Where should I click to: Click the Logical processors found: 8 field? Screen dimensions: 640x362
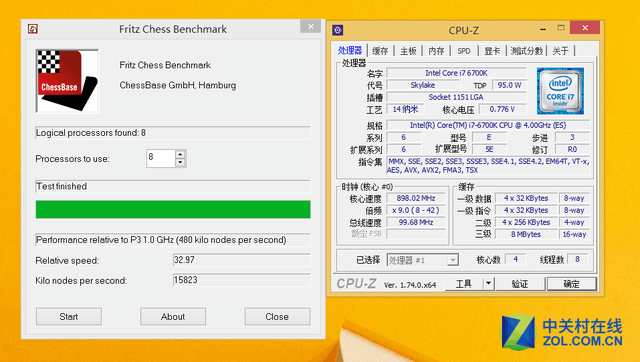[x=173, y=133]
